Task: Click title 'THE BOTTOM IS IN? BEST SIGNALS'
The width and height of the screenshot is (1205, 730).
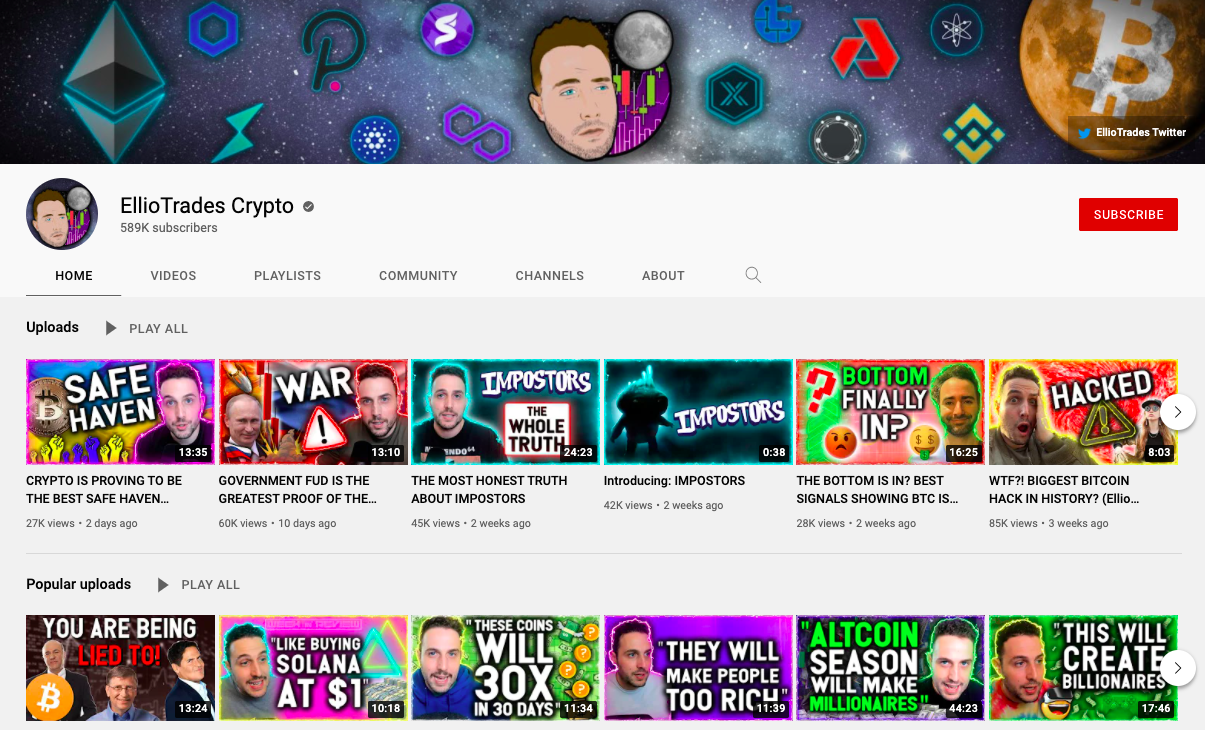Action: [x=877, y=489]
